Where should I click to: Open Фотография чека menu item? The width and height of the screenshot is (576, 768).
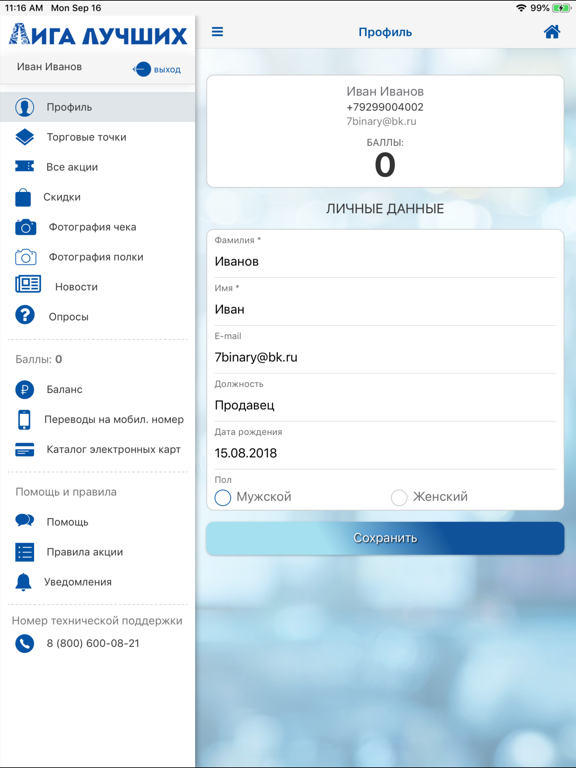click(x=97, y=227)
